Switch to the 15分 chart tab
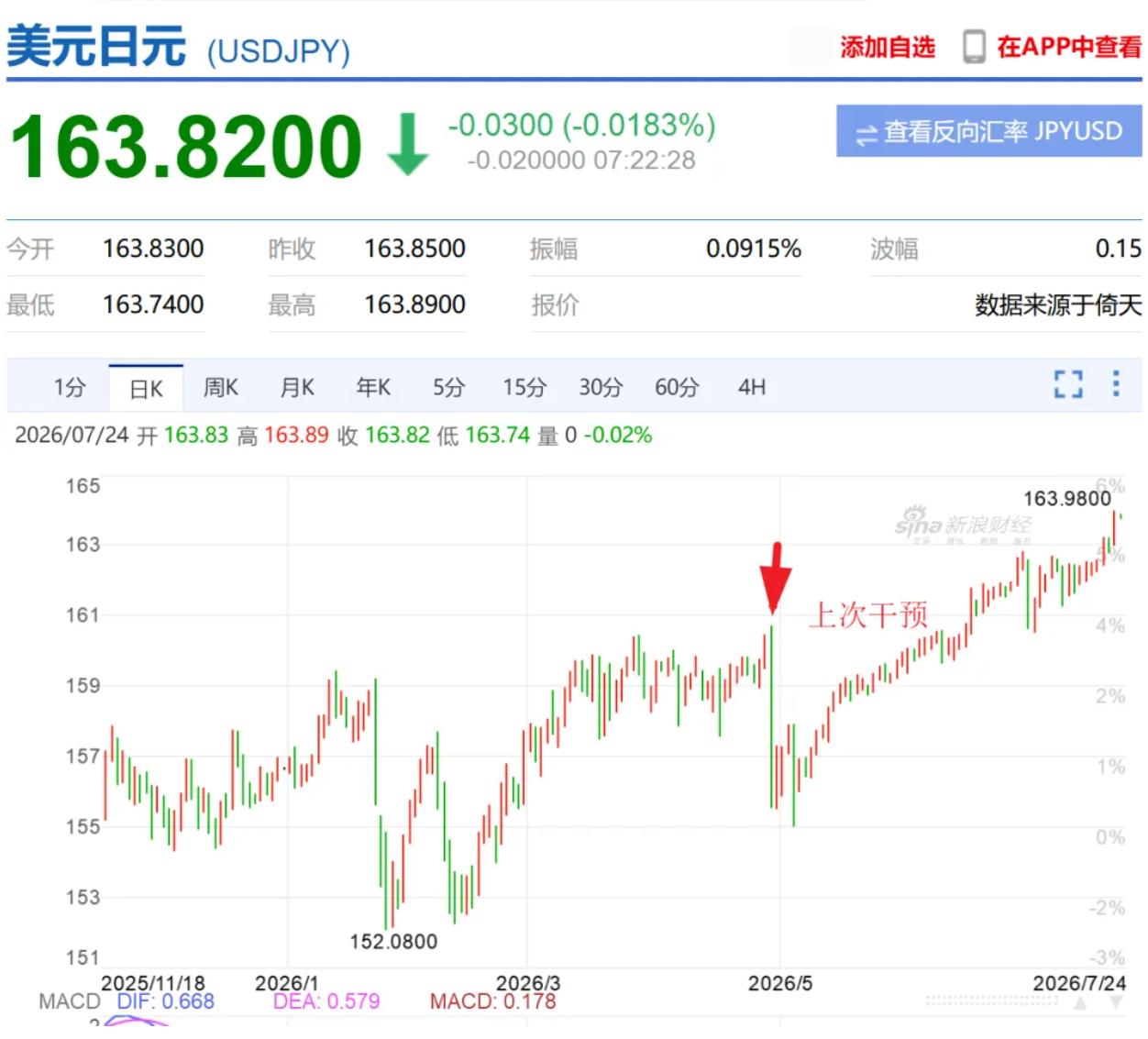 pyautogui.click(x=524, y=388)
